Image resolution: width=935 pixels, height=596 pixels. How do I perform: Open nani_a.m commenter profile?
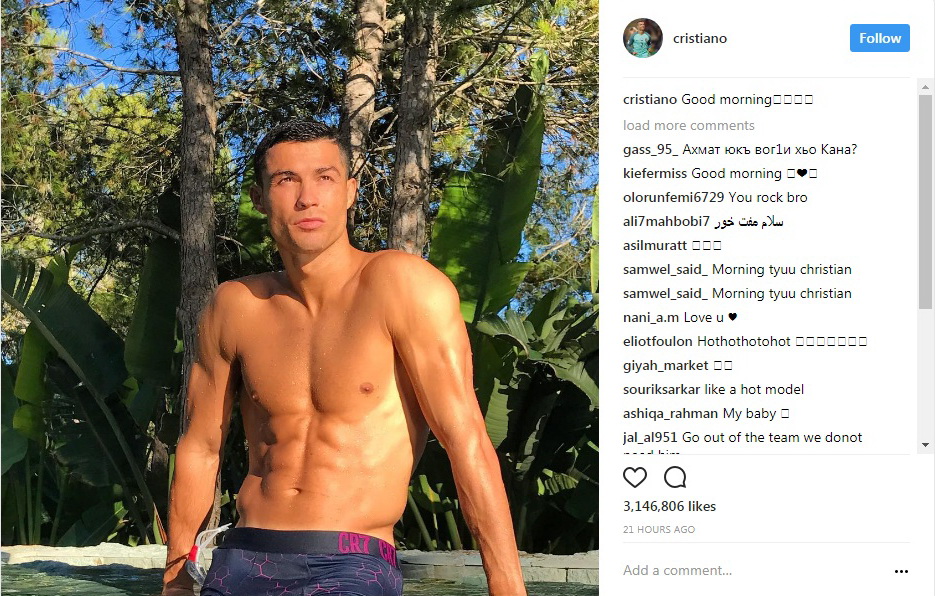pyautogui.click(x=651, y=317)
